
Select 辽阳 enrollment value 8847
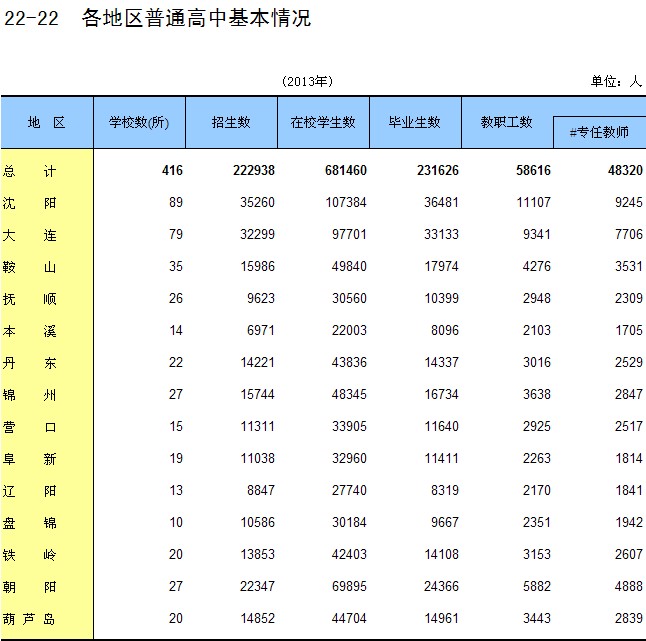click(261, 490)
